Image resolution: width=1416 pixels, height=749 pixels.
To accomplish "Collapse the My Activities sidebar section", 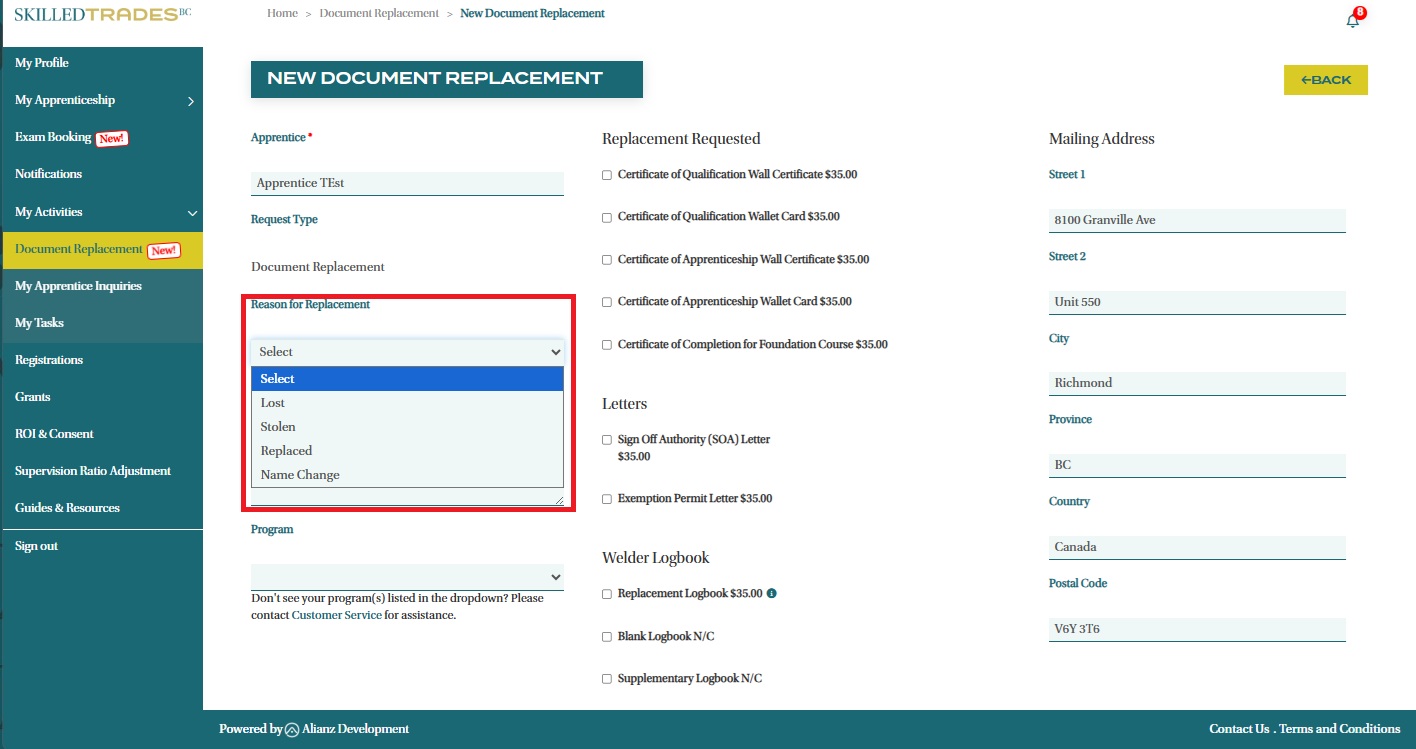I will click(192, 213).
